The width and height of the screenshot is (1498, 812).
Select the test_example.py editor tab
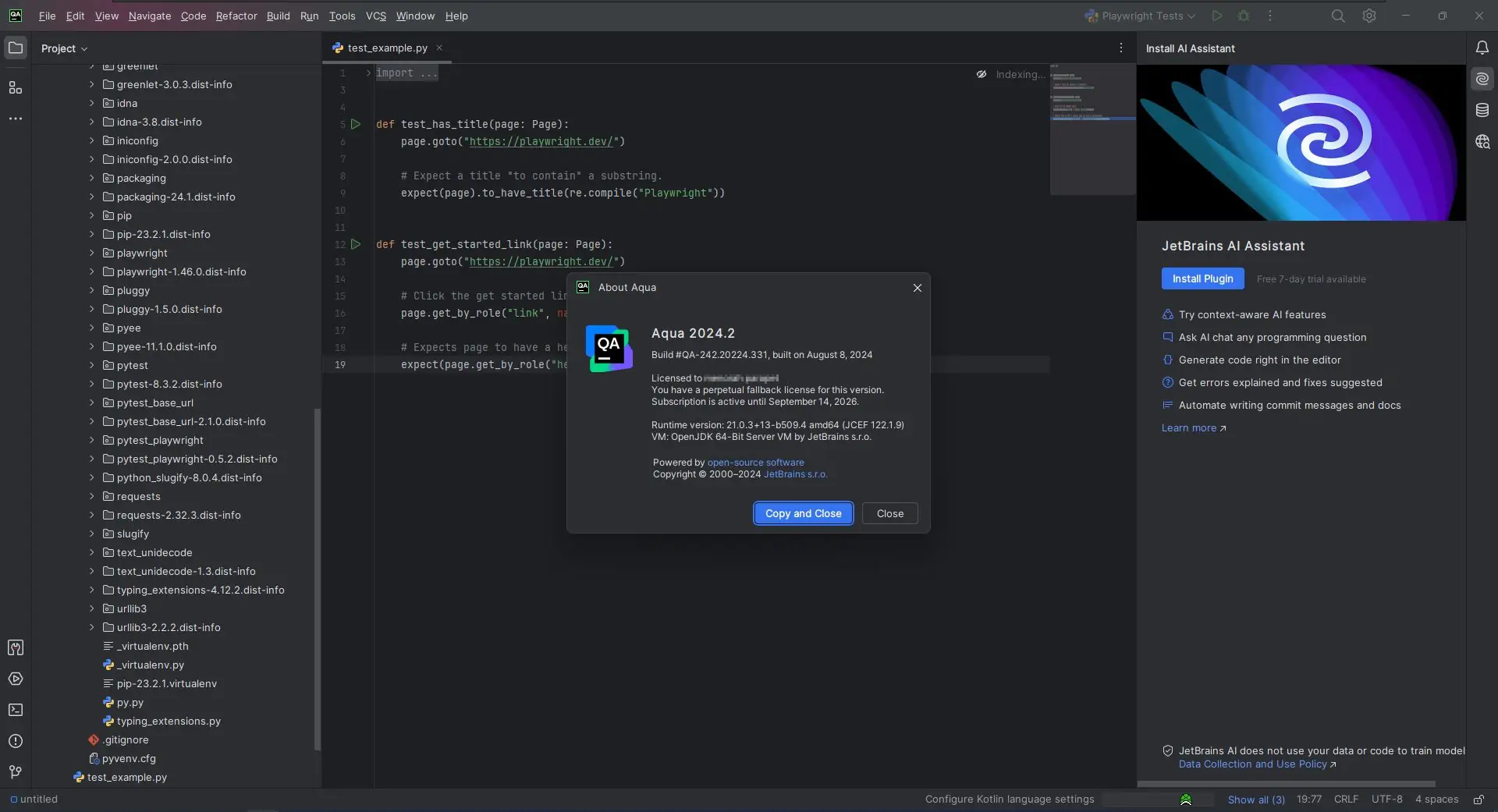pos(387,48)
